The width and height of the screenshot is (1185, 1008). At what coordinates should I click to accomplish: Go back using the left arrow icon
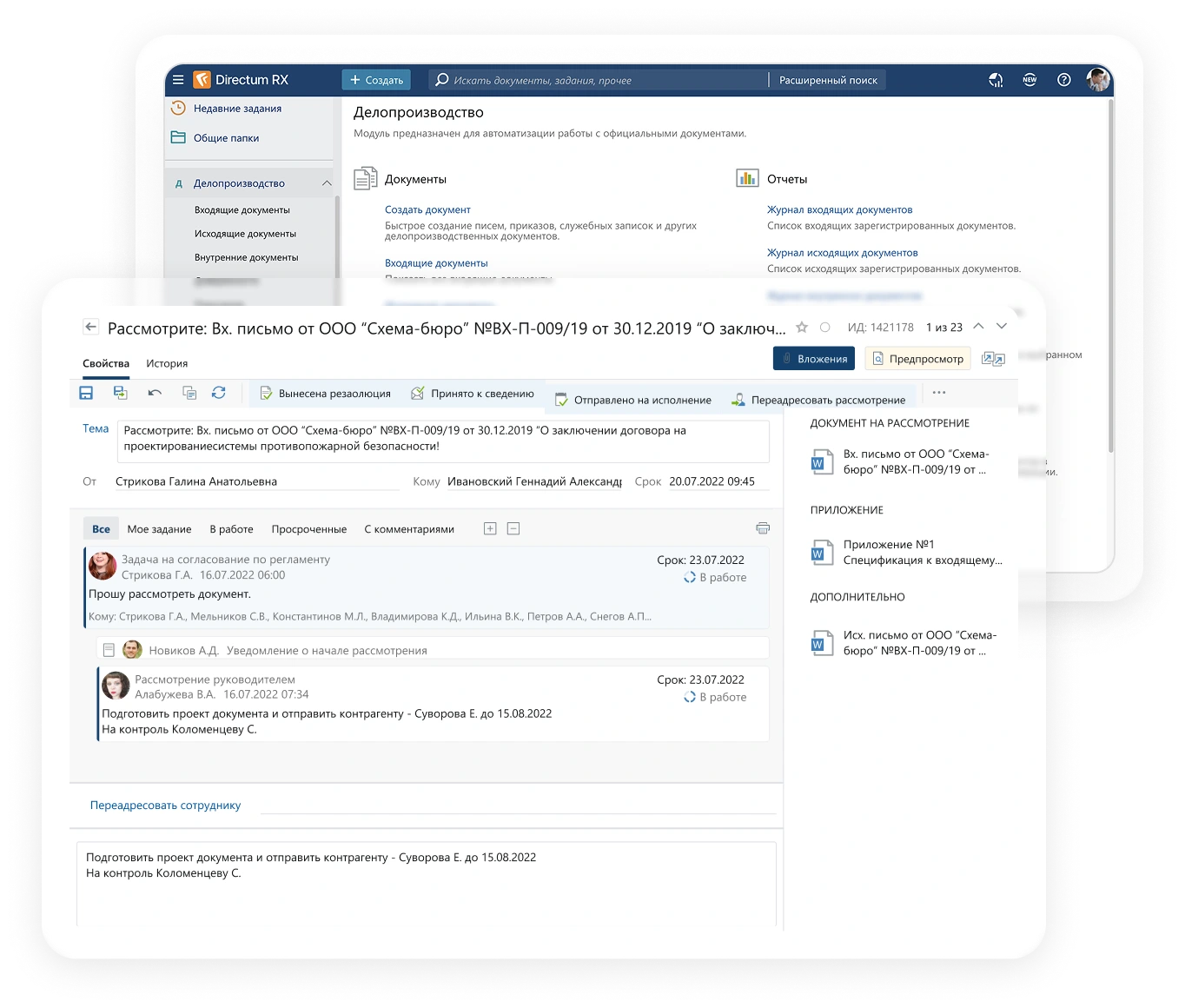[x=90, y=327]
